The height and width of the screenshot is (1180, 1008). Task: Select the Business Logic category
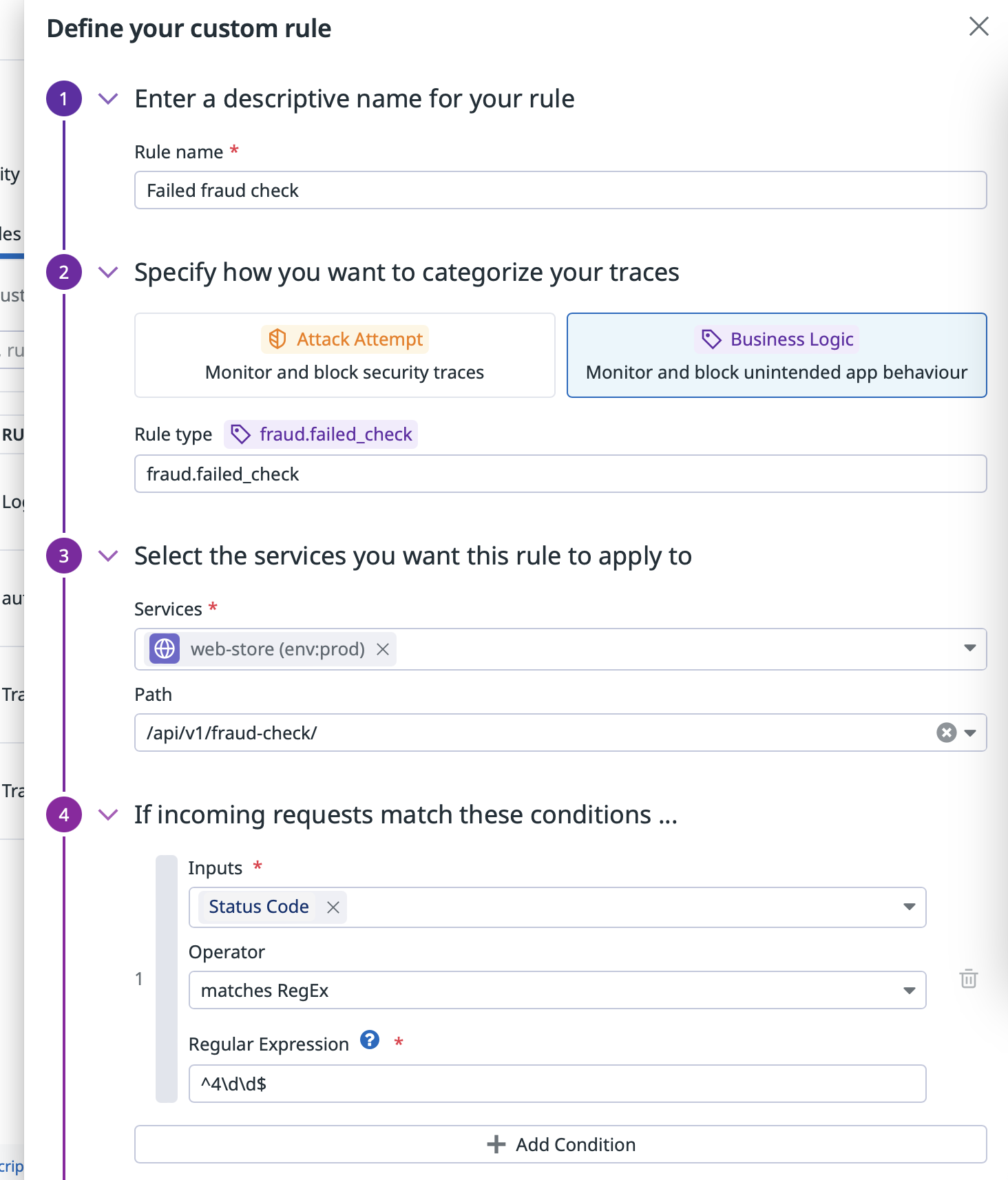[x=777, y=355]
